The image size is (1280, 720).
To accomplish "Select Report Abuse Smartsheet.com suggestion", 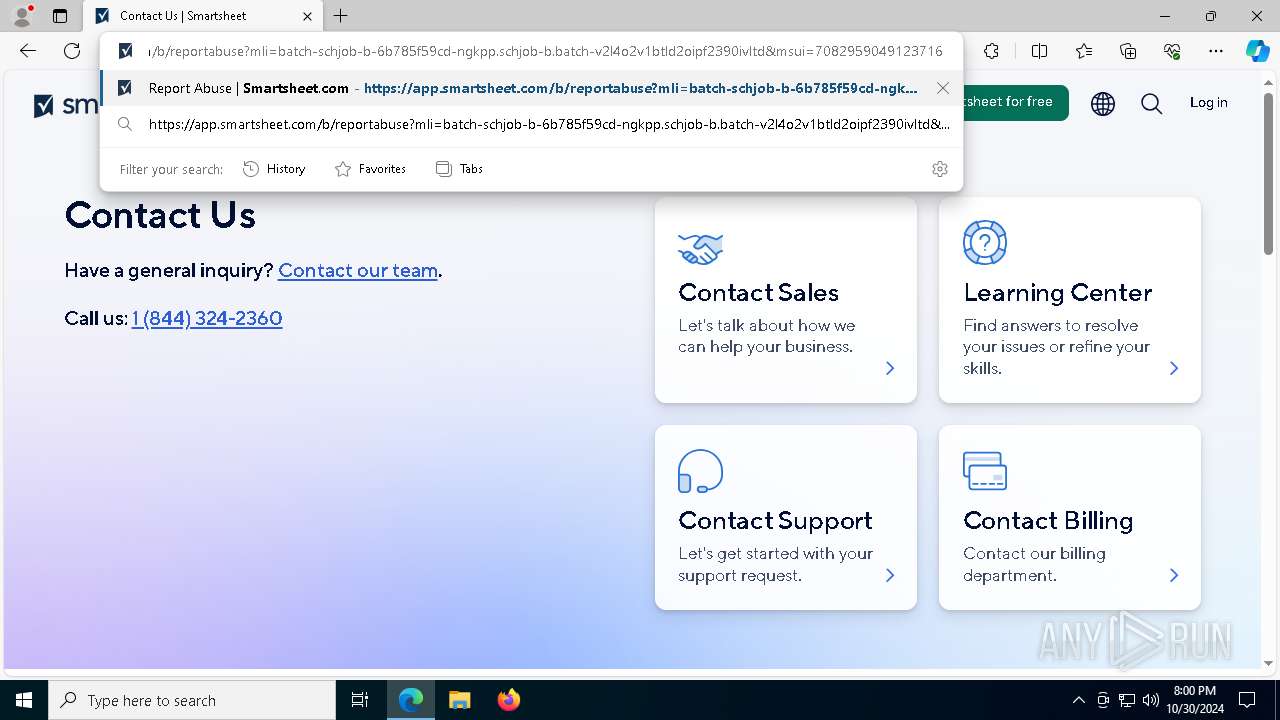I will pyautogui.click(x=532, y=88).
